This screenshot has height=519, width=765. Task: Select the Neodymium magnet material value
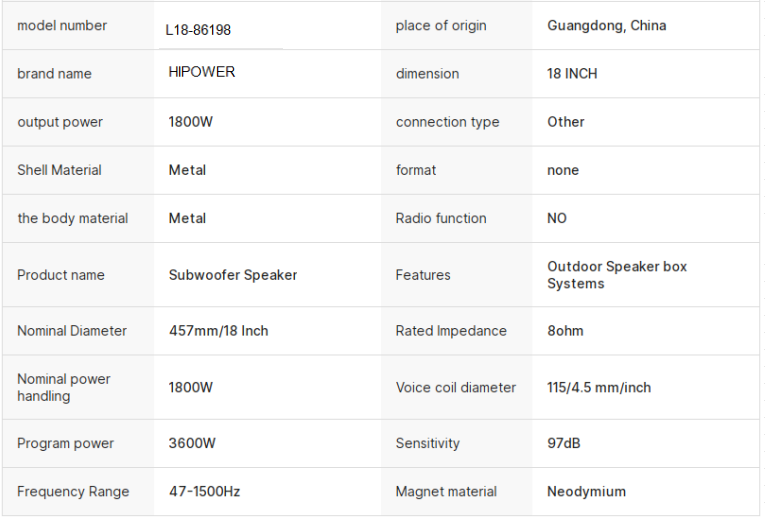[x=586, y=491]
